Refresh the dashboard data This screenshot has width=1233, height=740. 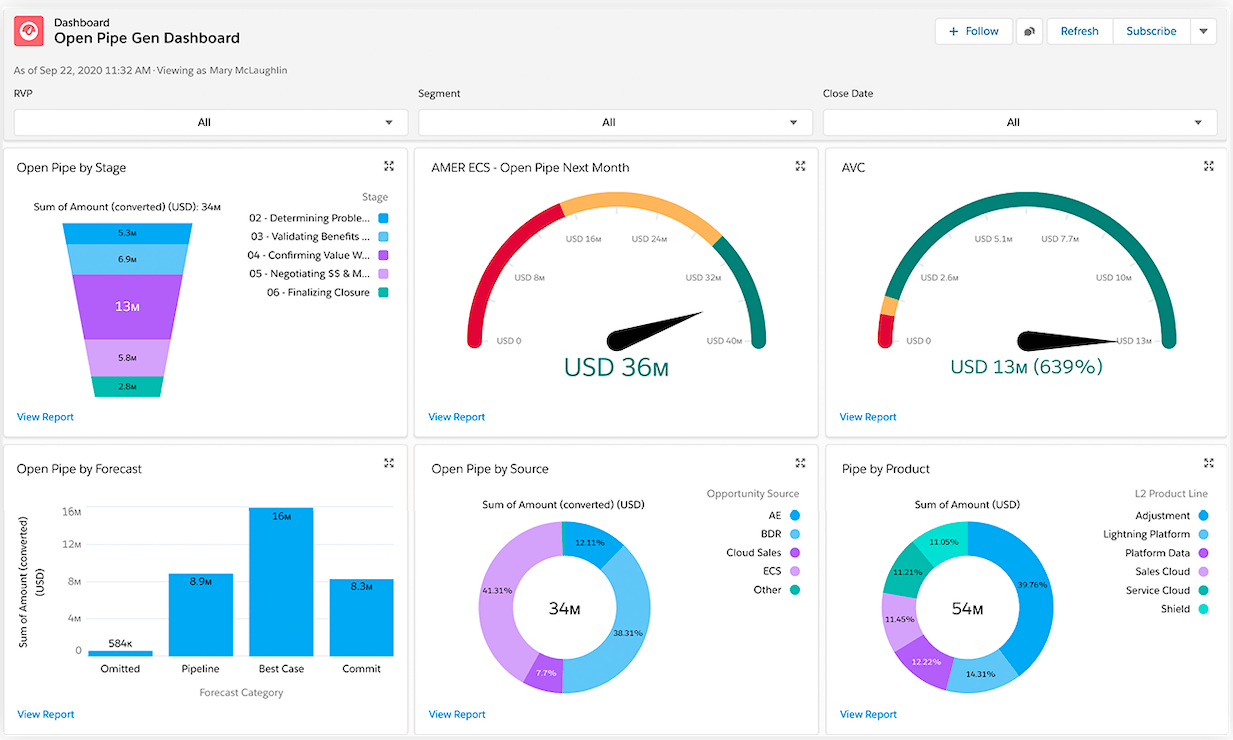(1079, 31)
